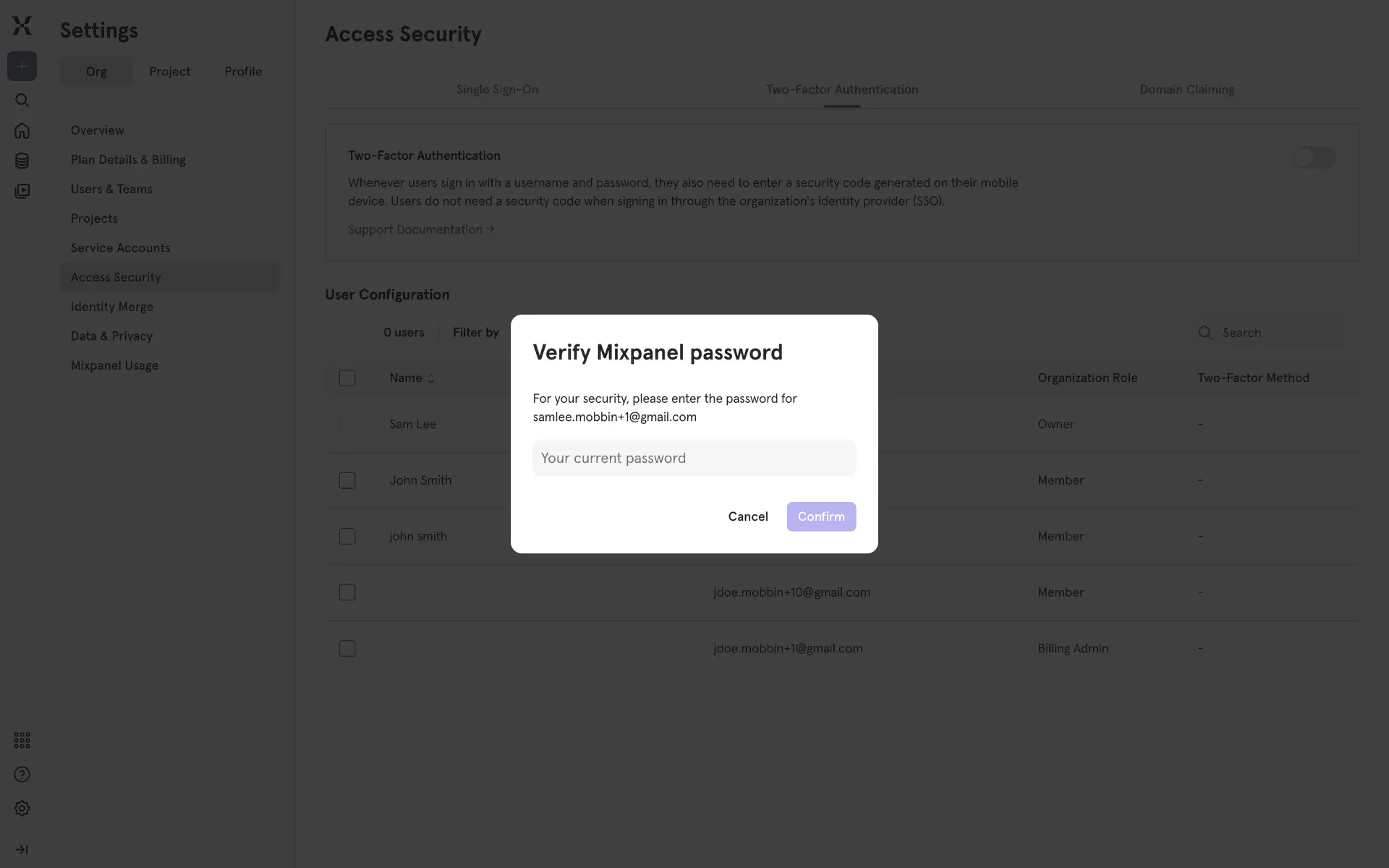Check the John Smith row checkbox
This screenshot has height=868, width=1389.
point(347,480)
